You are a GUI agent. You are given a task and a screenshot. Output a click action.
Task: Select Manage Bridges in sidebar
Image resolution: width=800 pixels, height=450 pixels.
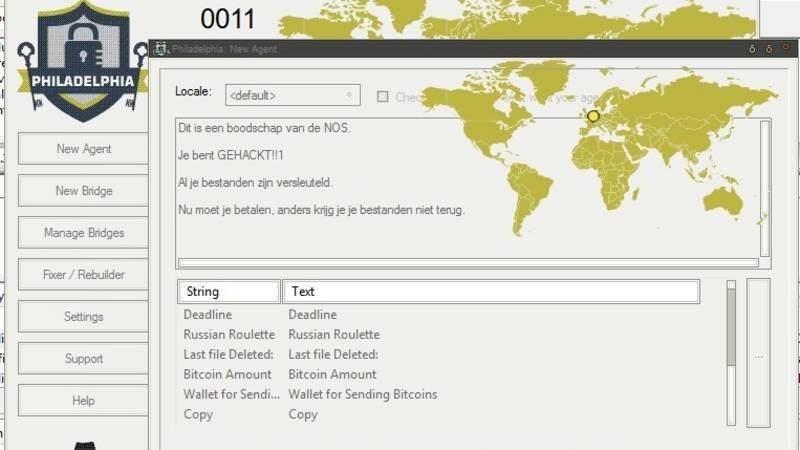(x=83, y=233)
